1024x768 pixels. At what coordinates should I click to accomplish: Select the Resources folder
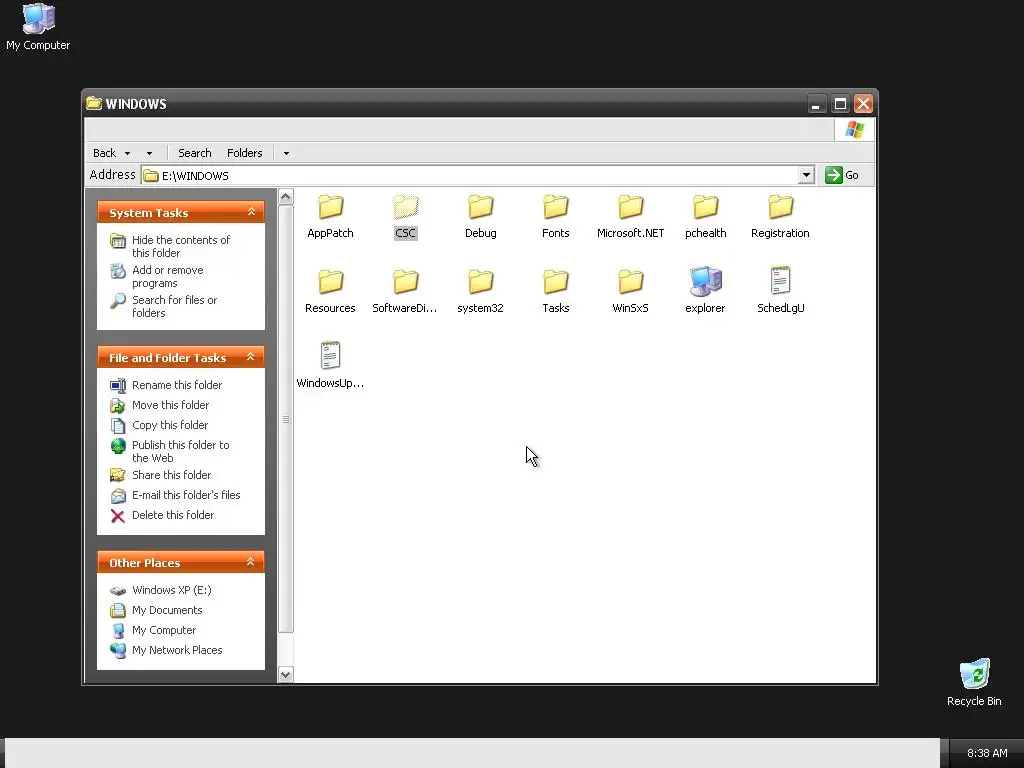coord(330,292)
